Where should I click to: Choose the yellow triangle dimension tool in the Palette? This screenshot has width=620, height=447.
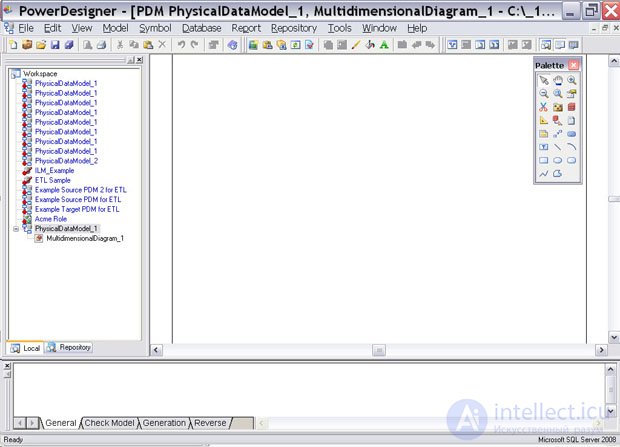tap(544, 120)
